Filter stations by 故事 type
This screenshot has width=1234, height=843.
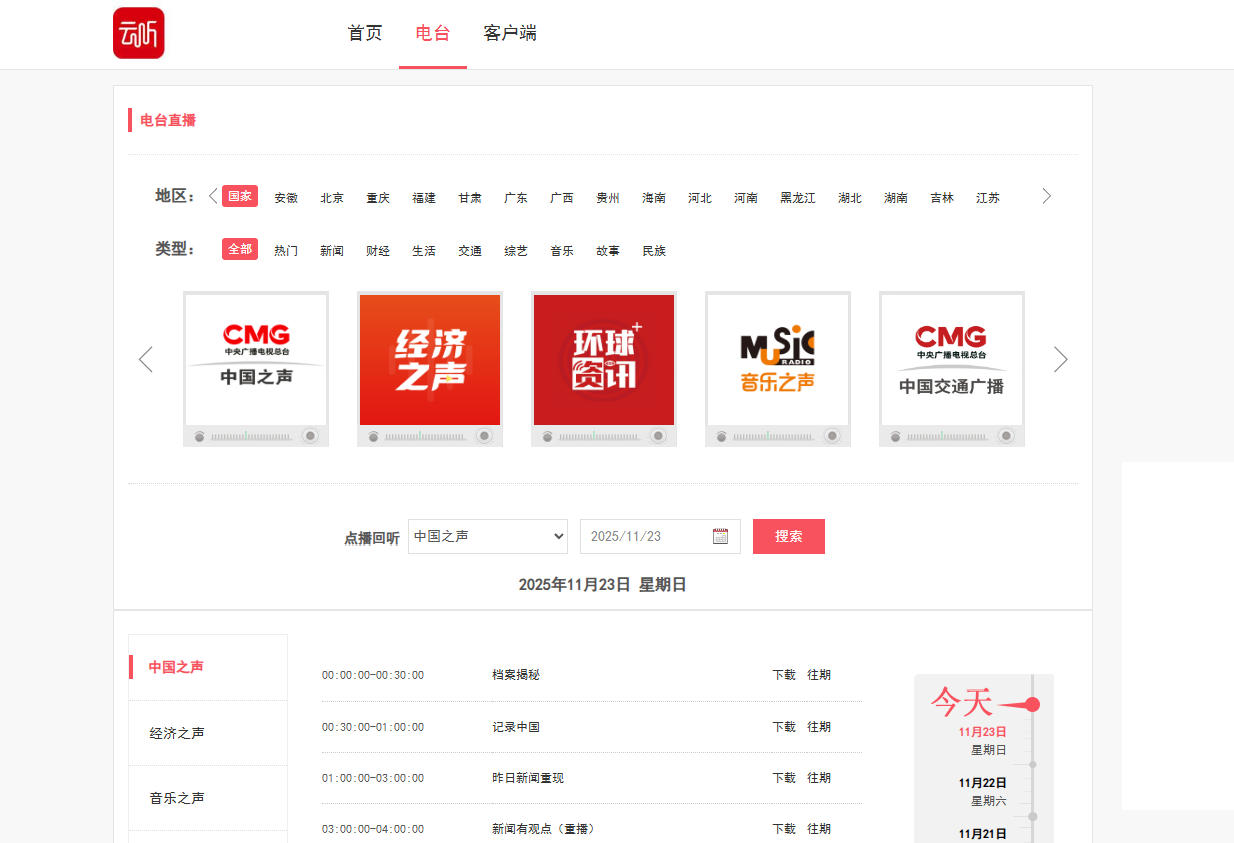(x=608, y=251)
